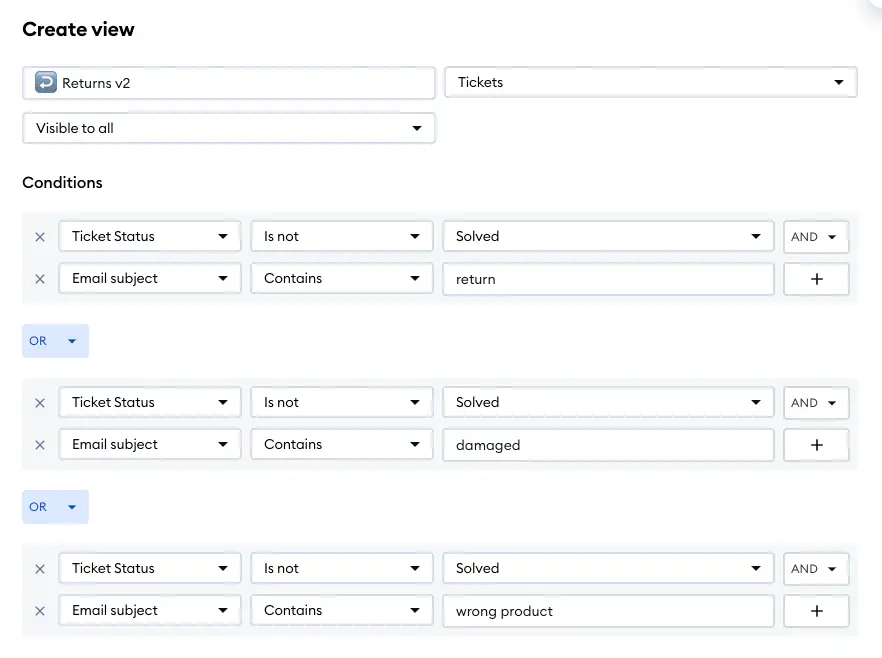Open Contains dropdown in 'return' row
This screenshot has width=882, height=658.
(341, 278)
